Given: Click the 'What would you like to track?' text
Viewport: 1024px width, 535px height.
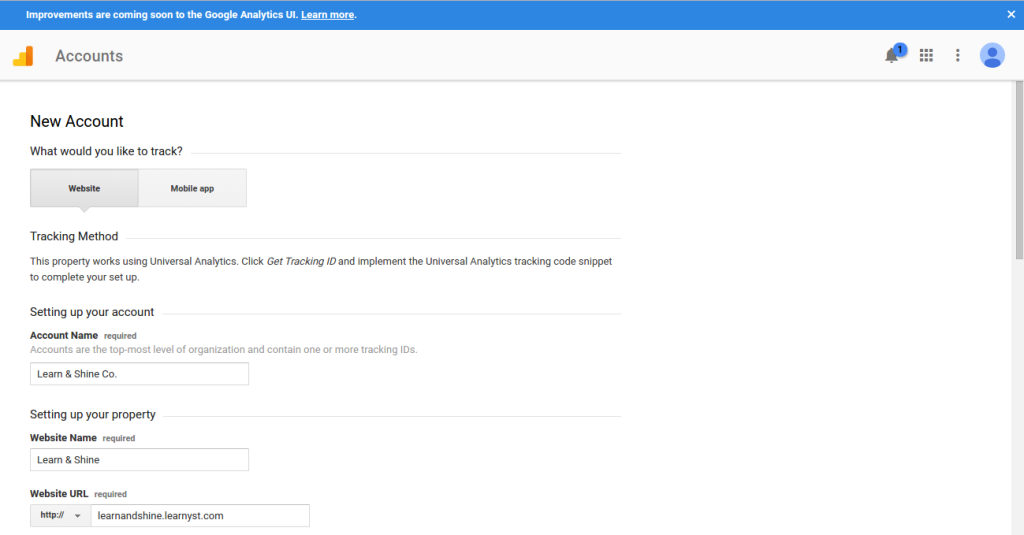Looking at the screenshot, I should click(106, 152).
